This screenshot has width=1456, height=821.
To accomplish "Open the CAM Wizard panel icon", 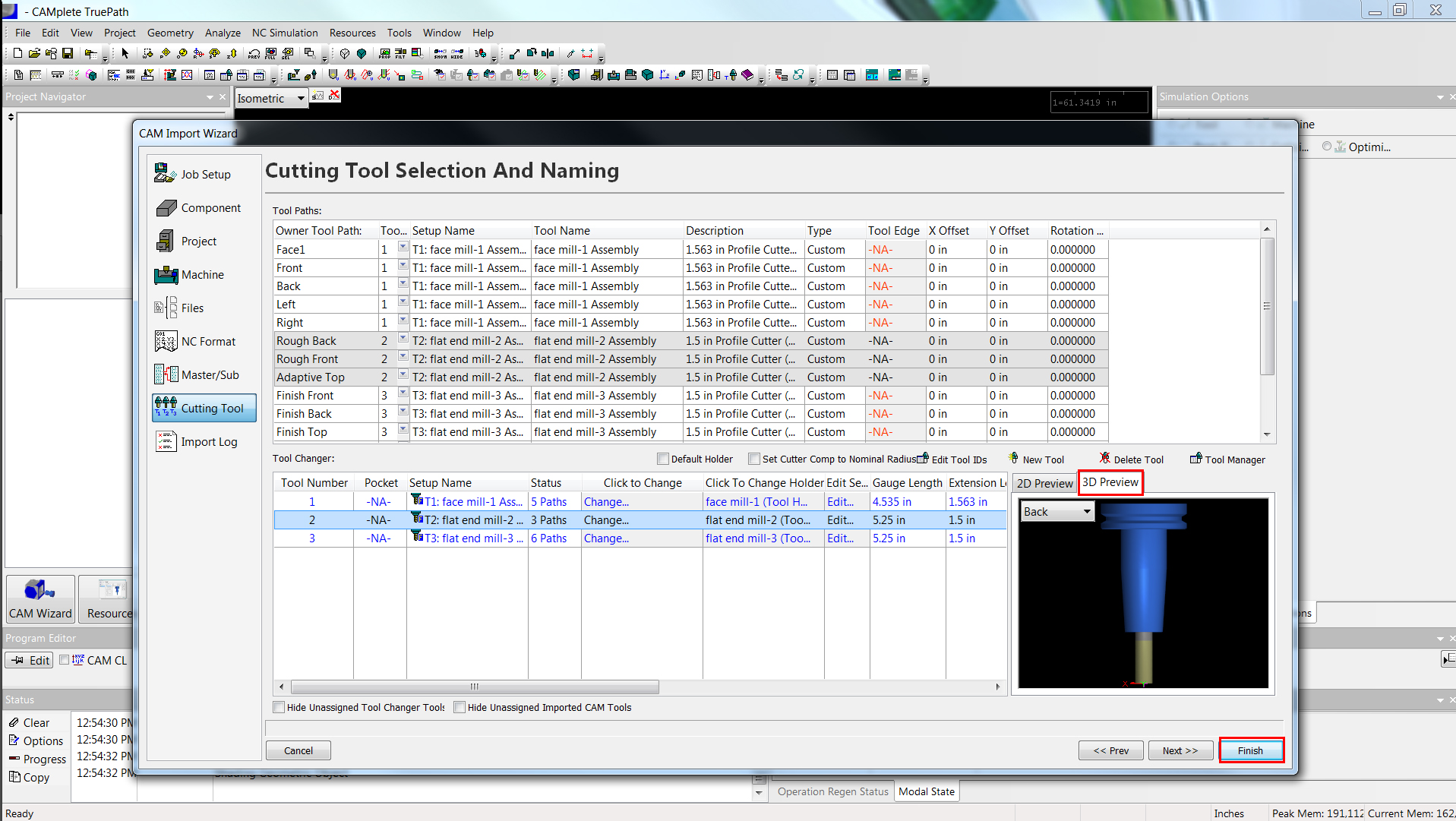I will pos(40,599).
